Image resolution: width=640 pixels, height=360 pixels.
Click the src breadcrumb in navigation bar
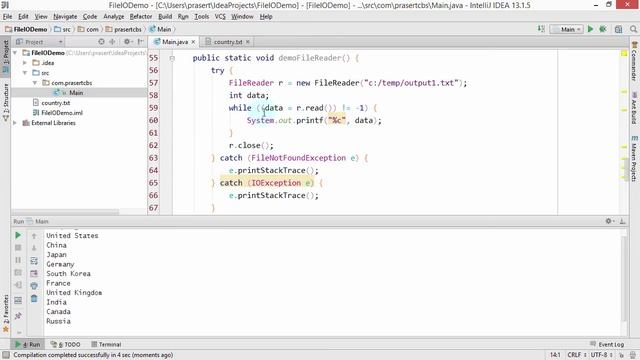click(62, 29)
